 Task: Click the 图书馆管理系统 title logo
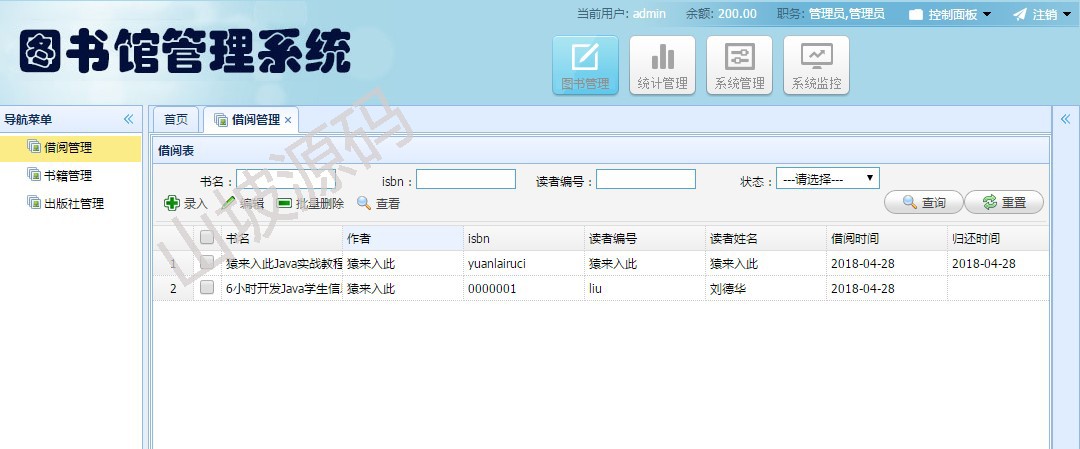(185, 52)
